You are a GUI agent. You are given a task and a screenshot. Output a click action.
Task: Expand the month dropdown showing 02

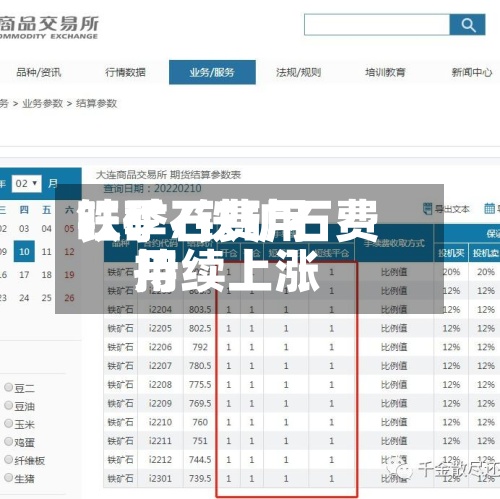coord(26,184)
